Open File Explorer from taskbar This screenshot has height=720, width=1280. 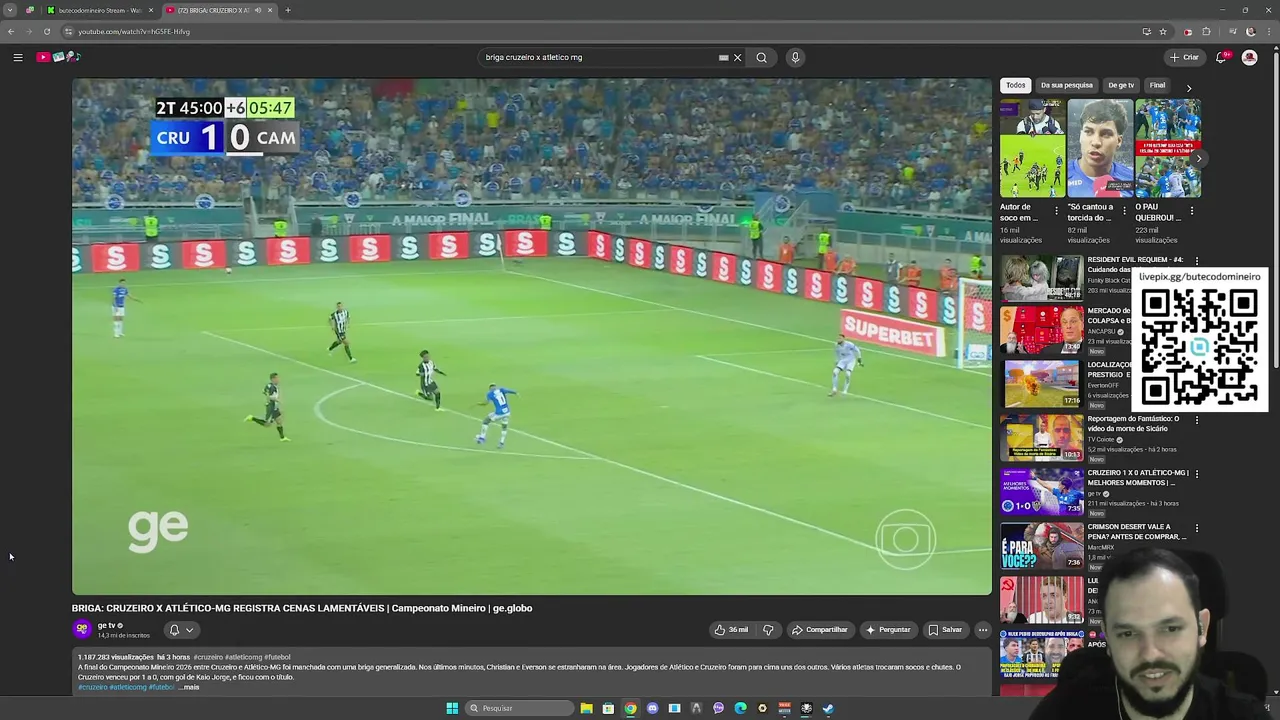(x=587, y=708)
